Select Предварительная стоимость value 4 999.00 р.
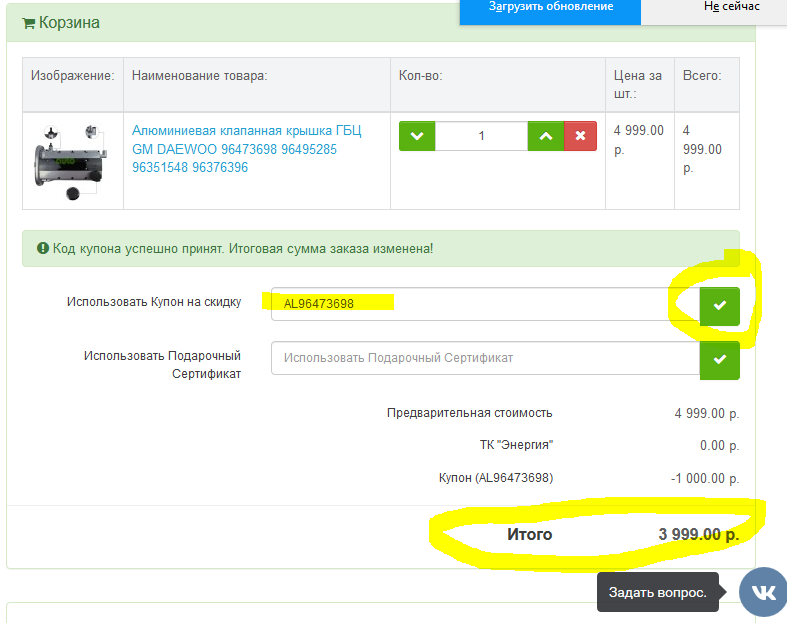Screen dimensions: 787x623 707,414
